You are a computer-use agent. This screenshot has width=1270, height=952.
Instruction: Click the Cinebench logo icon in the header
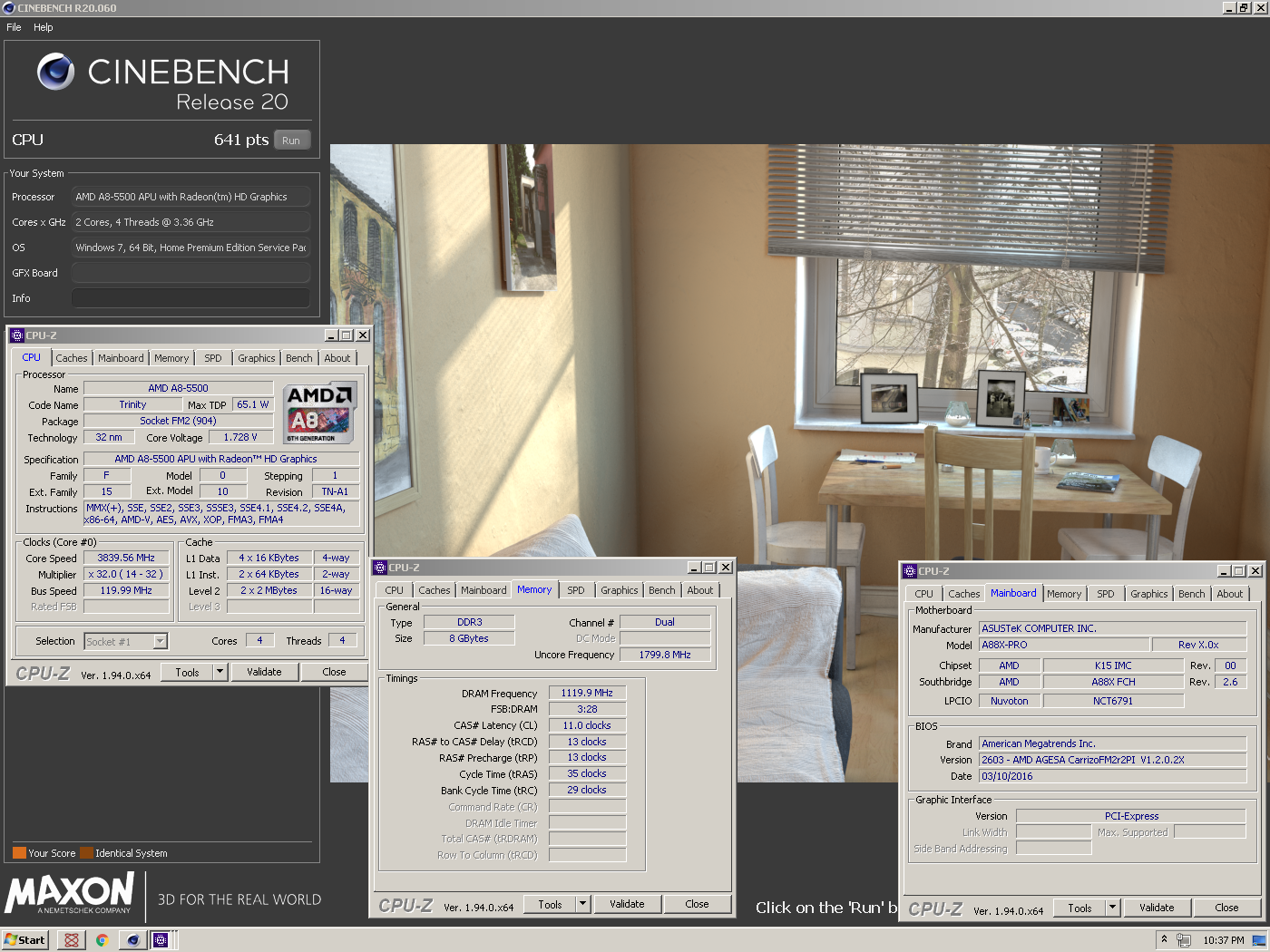click(56, 72)
